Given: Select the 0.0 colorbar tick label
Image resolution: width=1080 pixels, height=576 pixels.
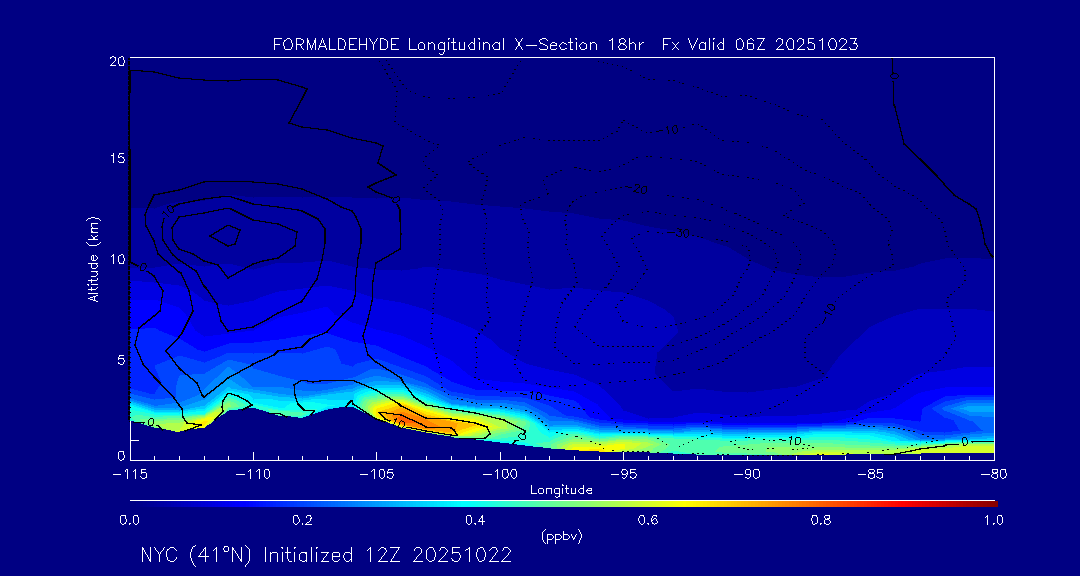Looking at the screenshot, I should click(x=129, y=520).
